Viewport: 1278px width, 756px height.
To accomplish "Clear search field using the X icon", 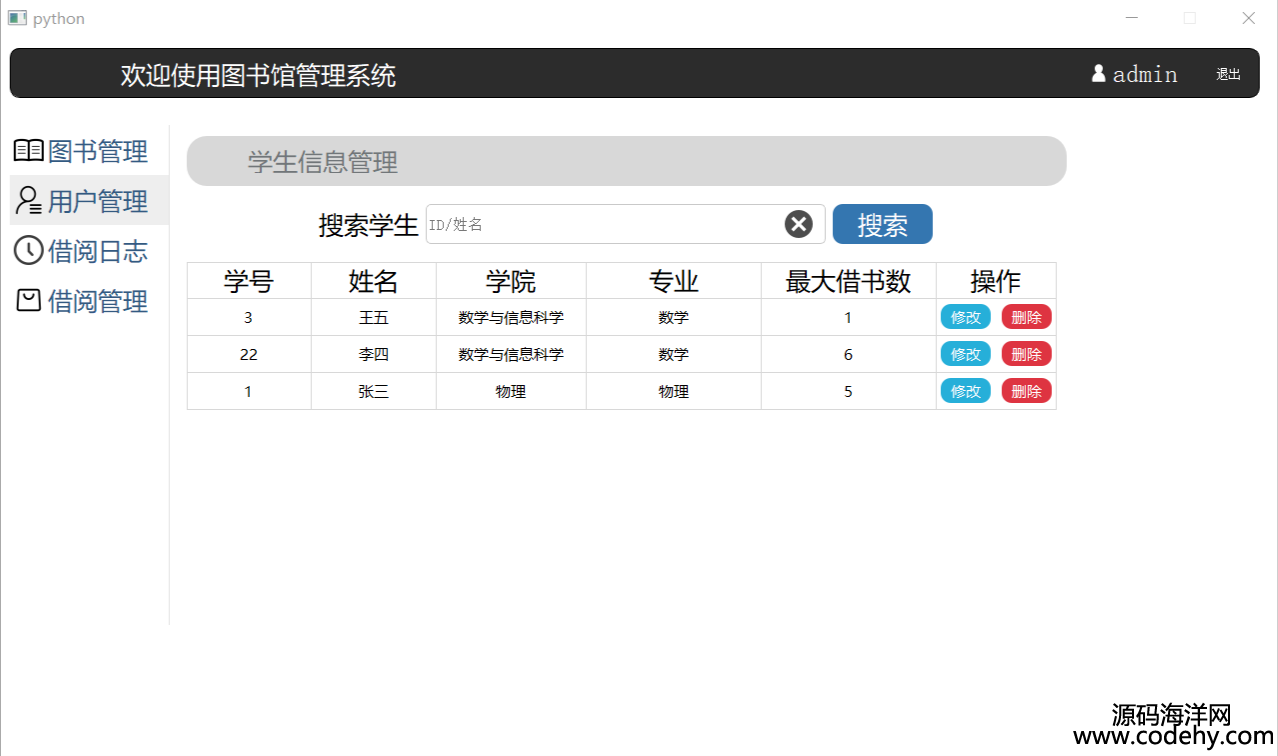I will (798, 225).
